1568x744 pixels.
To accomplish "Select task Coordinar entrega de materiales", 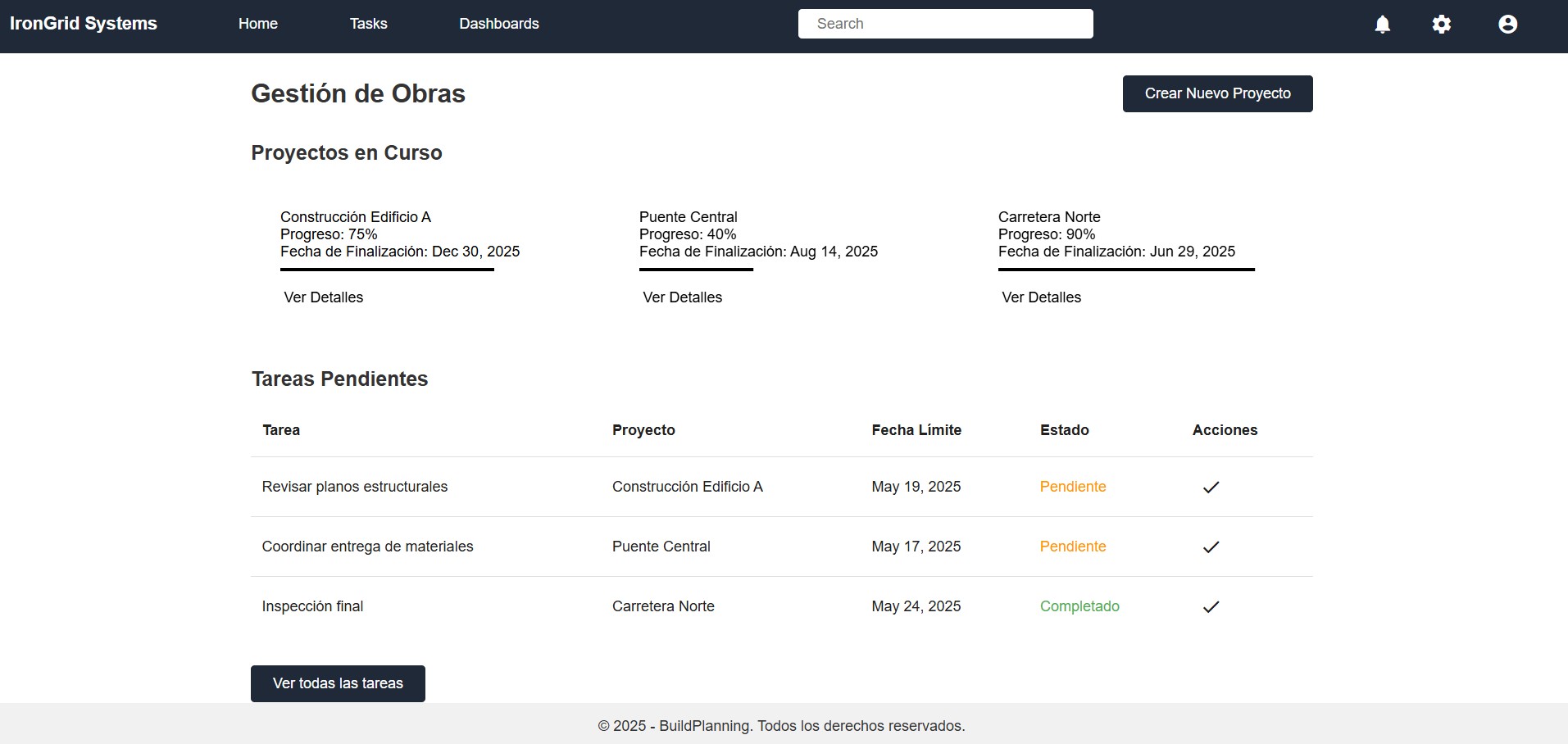I will [368, 547].
